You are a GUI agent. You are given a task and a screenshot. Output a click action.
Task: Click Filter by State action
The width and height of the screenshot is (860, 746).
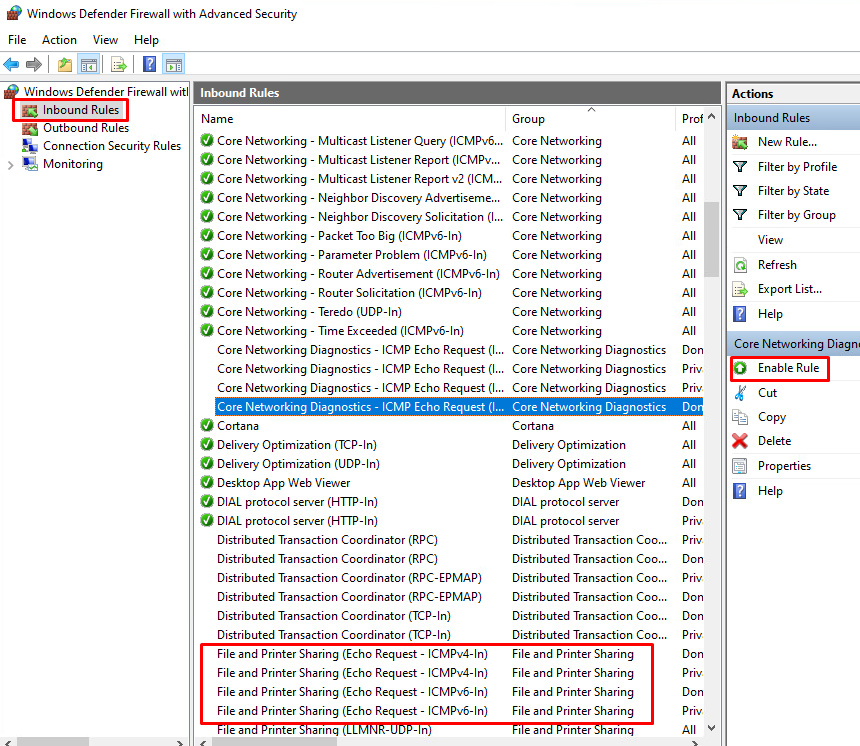click(793, 191)
